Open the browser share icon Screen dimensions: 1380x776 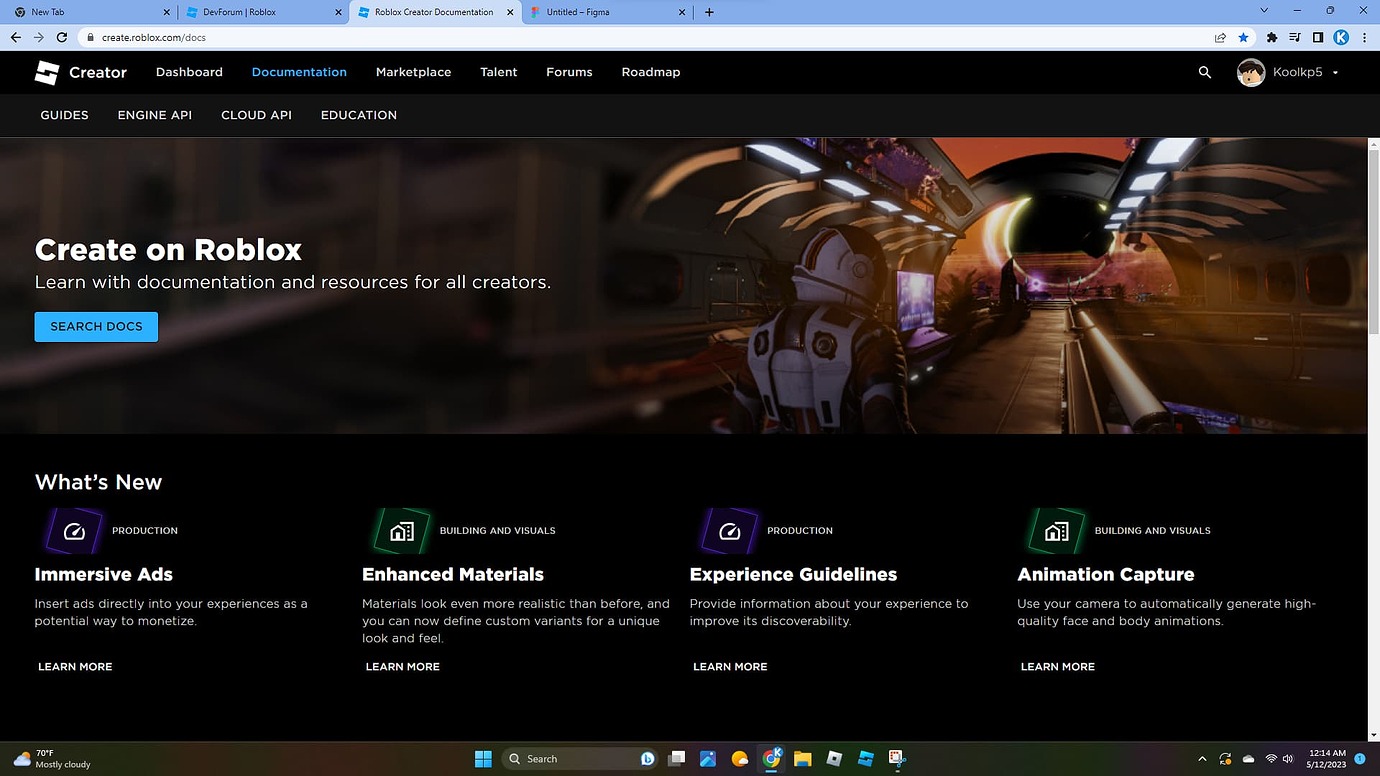[x=1220, y=37]
